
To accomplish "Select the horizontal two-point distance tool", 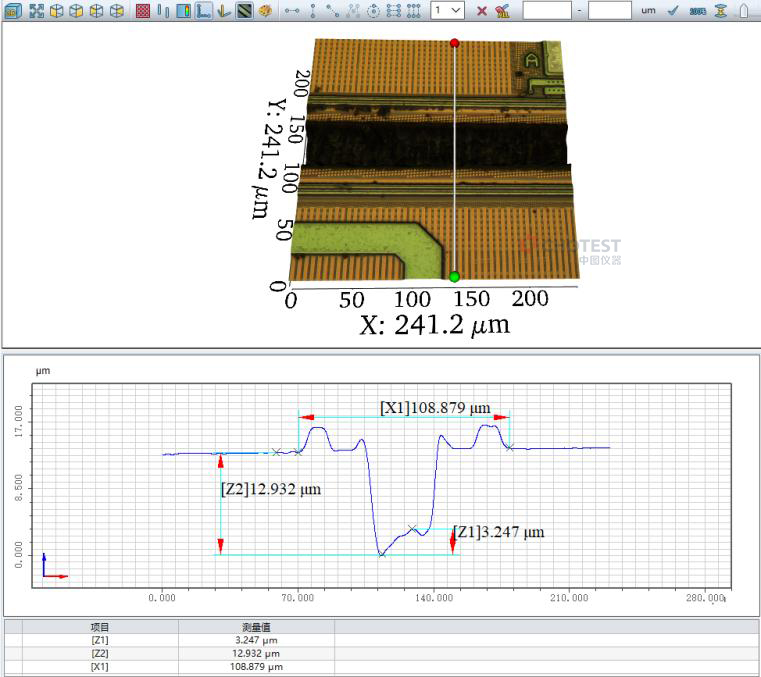I will coord(293,10).
